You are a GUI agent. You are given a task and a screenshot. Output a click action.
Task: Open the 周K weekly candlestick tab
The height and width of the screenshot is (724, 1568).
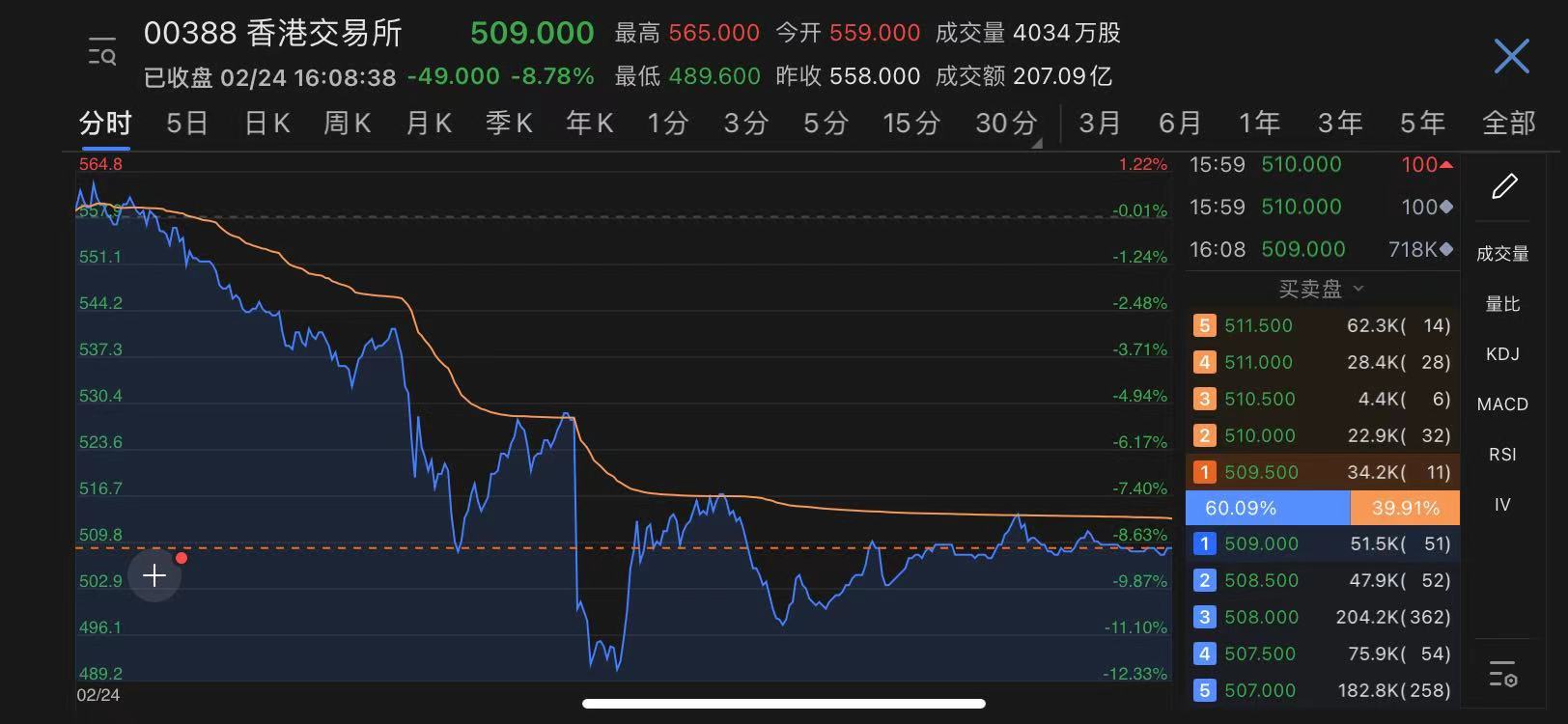(348, 124)
